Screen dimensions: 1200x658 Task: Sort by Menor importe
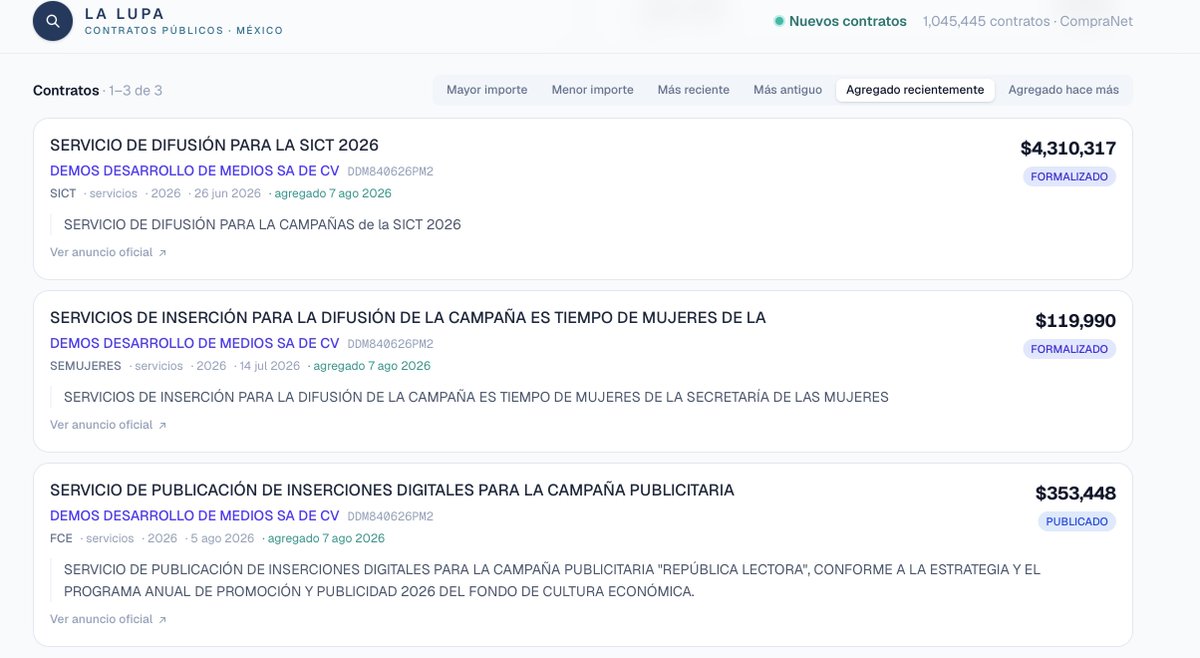pyautogui.click(x=593, y=90)
